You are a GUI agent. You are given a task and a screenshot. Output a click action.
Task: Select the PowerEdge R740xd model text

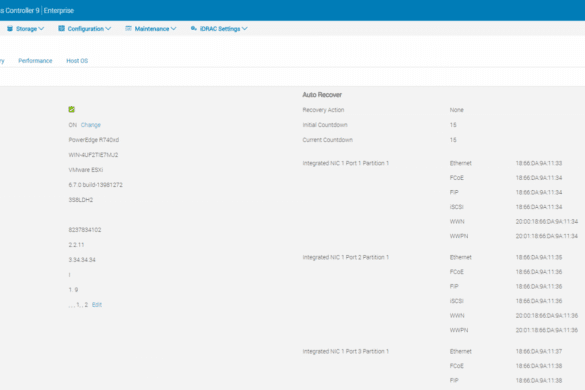[x=94, y=140]
